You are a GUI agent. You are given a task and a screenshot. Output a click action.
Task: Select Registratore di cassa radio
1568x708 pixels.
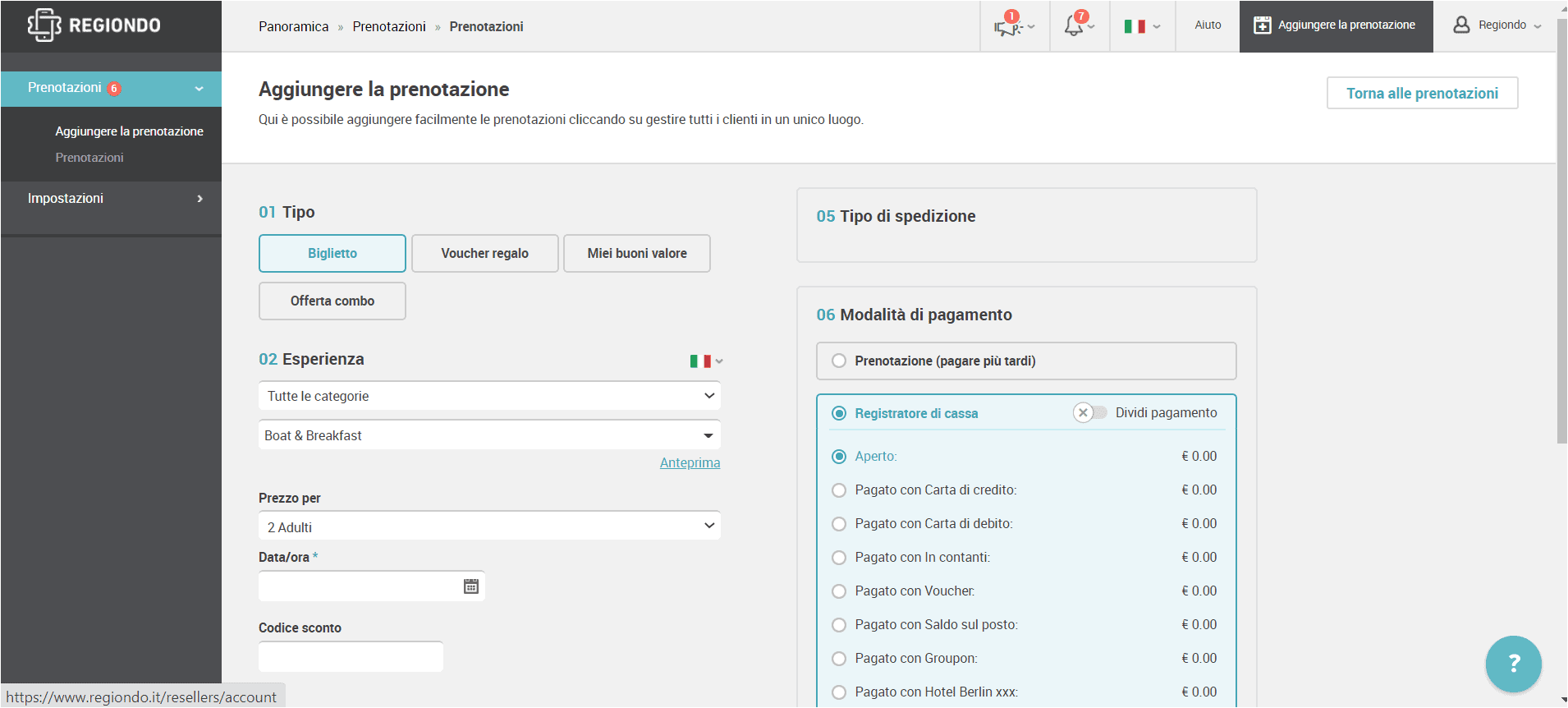click(x=839, y=413)
